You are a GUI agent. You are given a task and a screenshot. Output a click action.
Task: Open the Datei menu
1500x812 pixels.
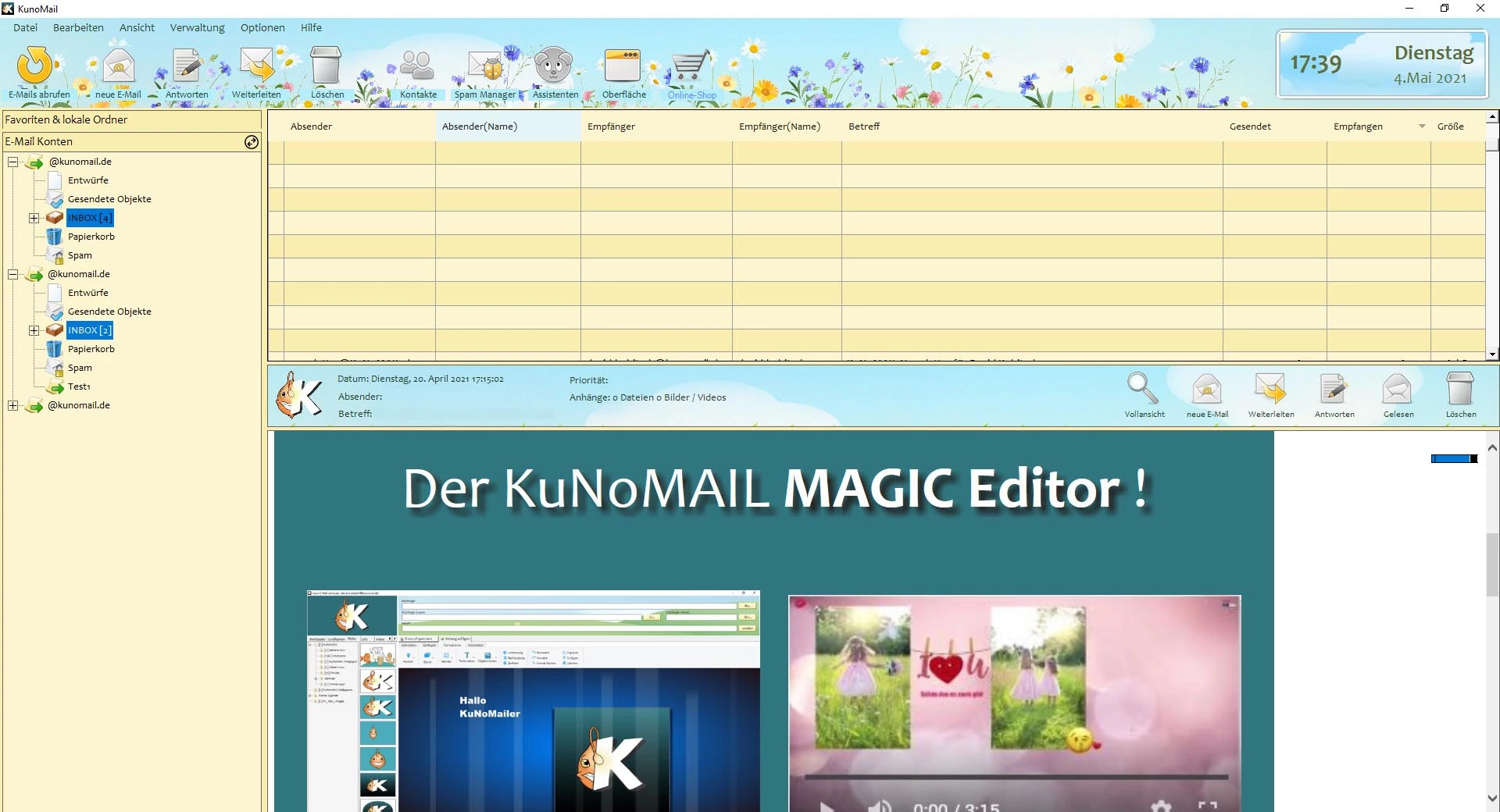pyautogui.click(x=25, y=27)
